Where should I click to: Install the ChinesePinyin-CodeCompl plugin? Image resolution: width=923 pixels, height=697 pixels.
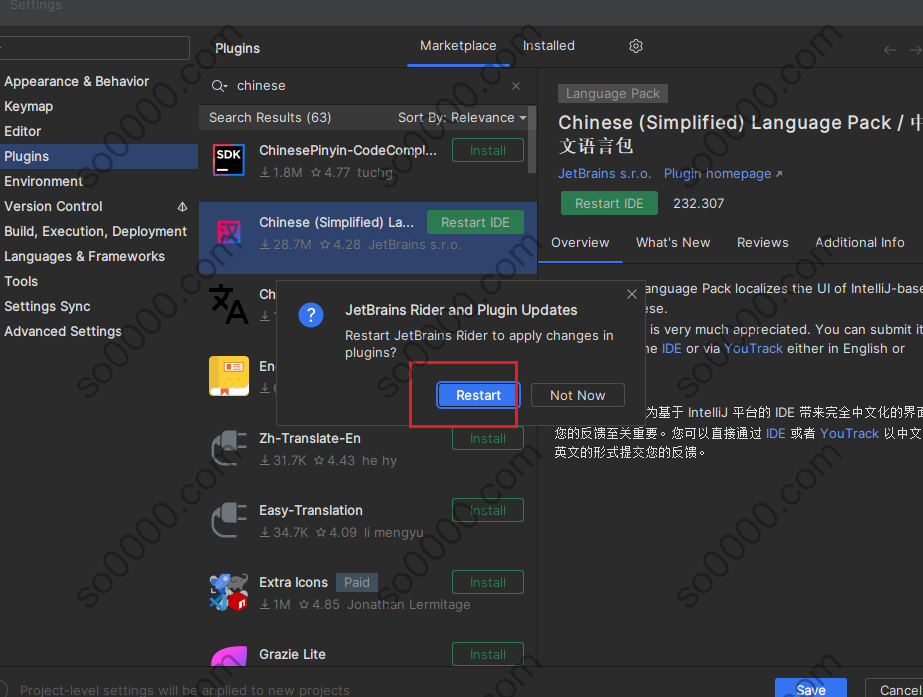[487, 150]
